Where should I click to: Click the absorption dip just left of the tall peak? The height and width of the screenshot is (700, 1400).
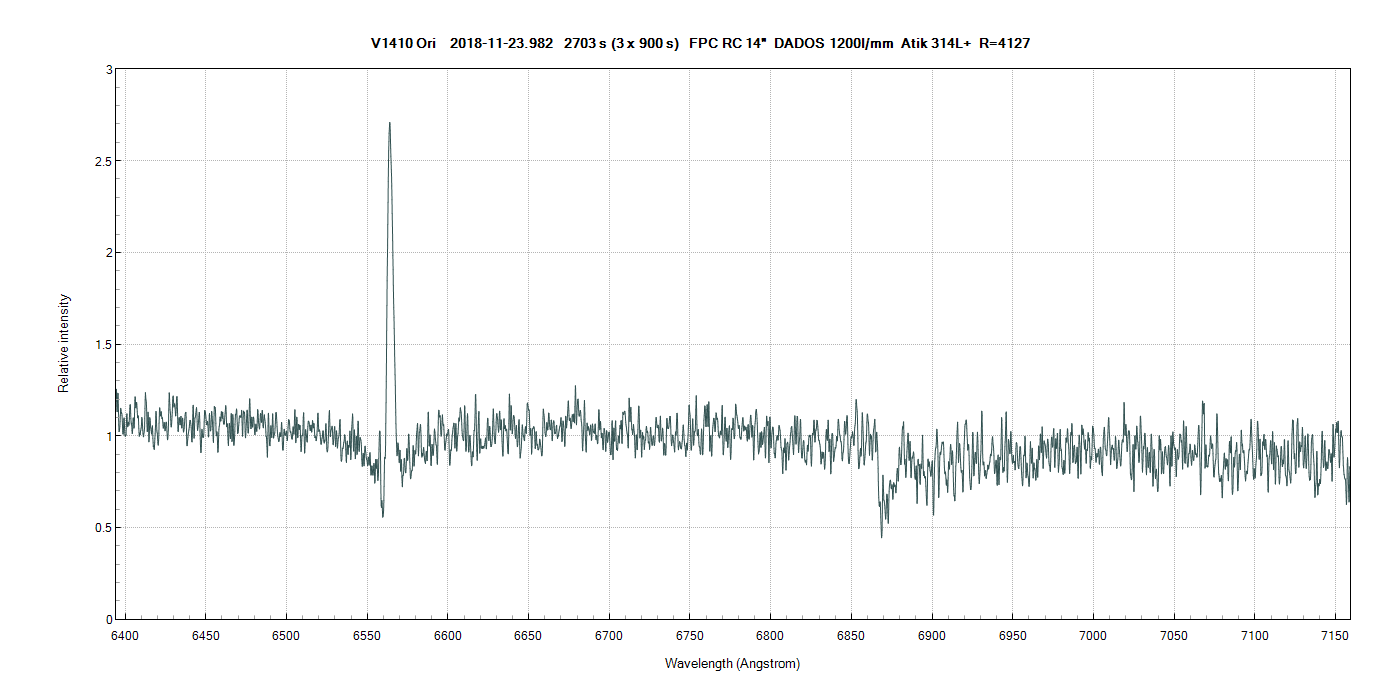pos(382,514)
